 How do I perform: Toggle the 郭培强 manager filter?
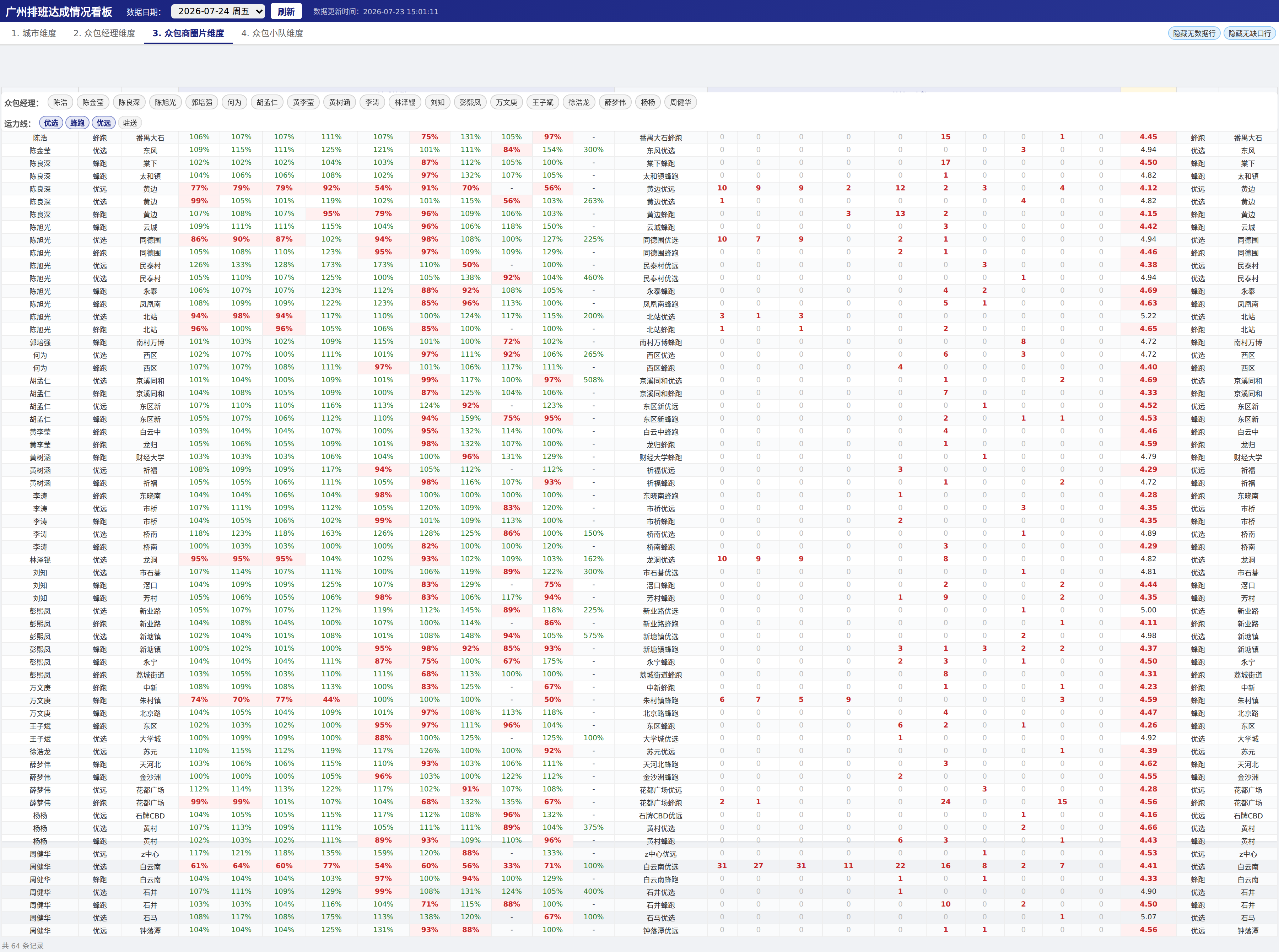[202, 103]
